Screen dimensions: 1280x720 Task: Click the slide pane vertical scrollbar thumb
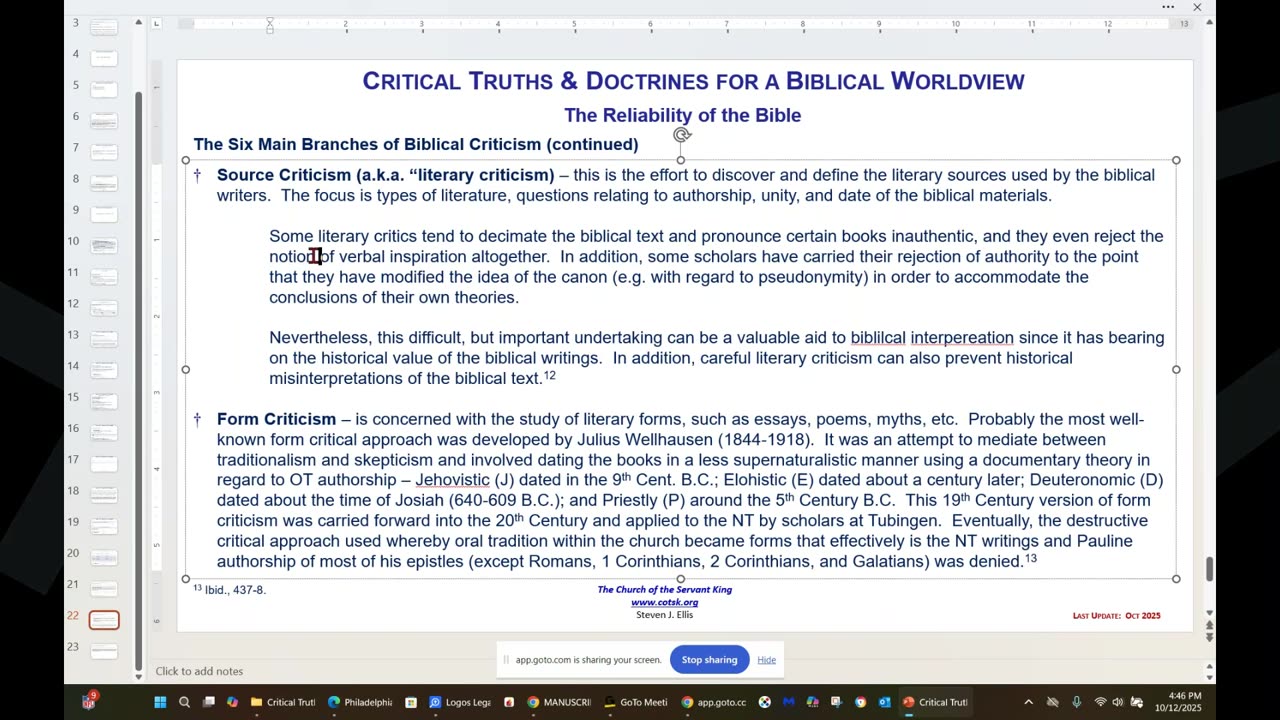(1209, 568)
